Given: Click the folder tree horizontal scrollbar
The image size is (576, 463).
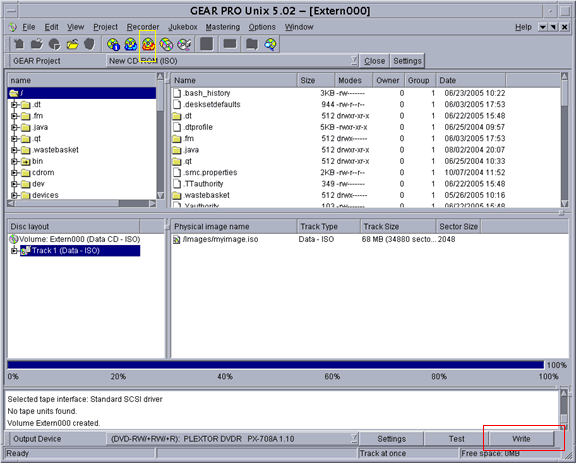Looking at the screenshot, I should pyautogui.click(x=82, y=203).
